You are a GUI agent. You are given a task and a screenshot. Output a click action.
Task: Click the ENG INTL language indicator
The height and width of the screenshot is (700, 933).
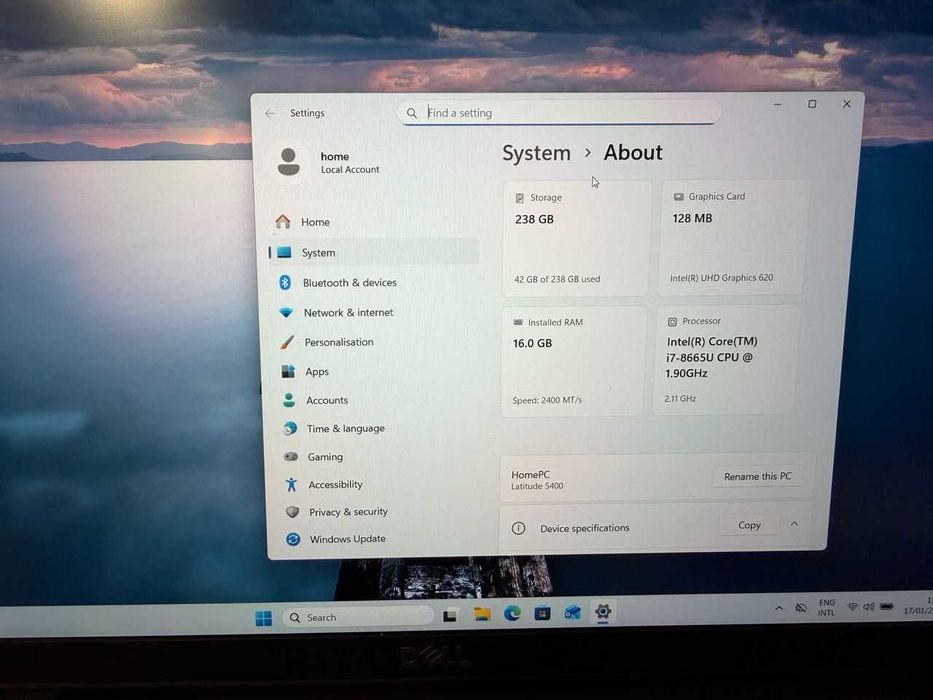point(826,608)
